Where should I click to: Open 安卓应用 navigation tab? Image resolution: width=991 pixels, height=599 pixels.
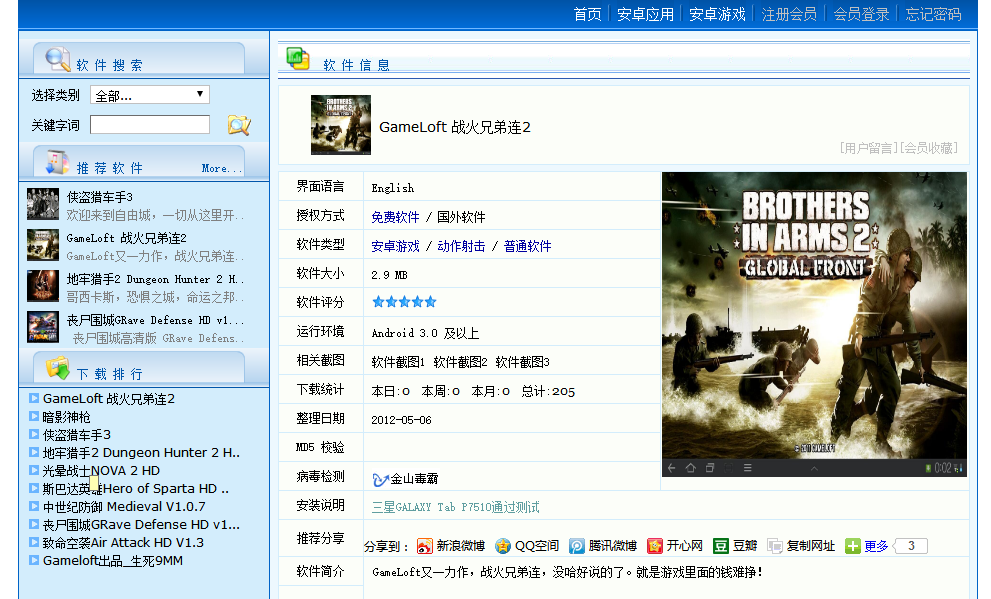645,14
